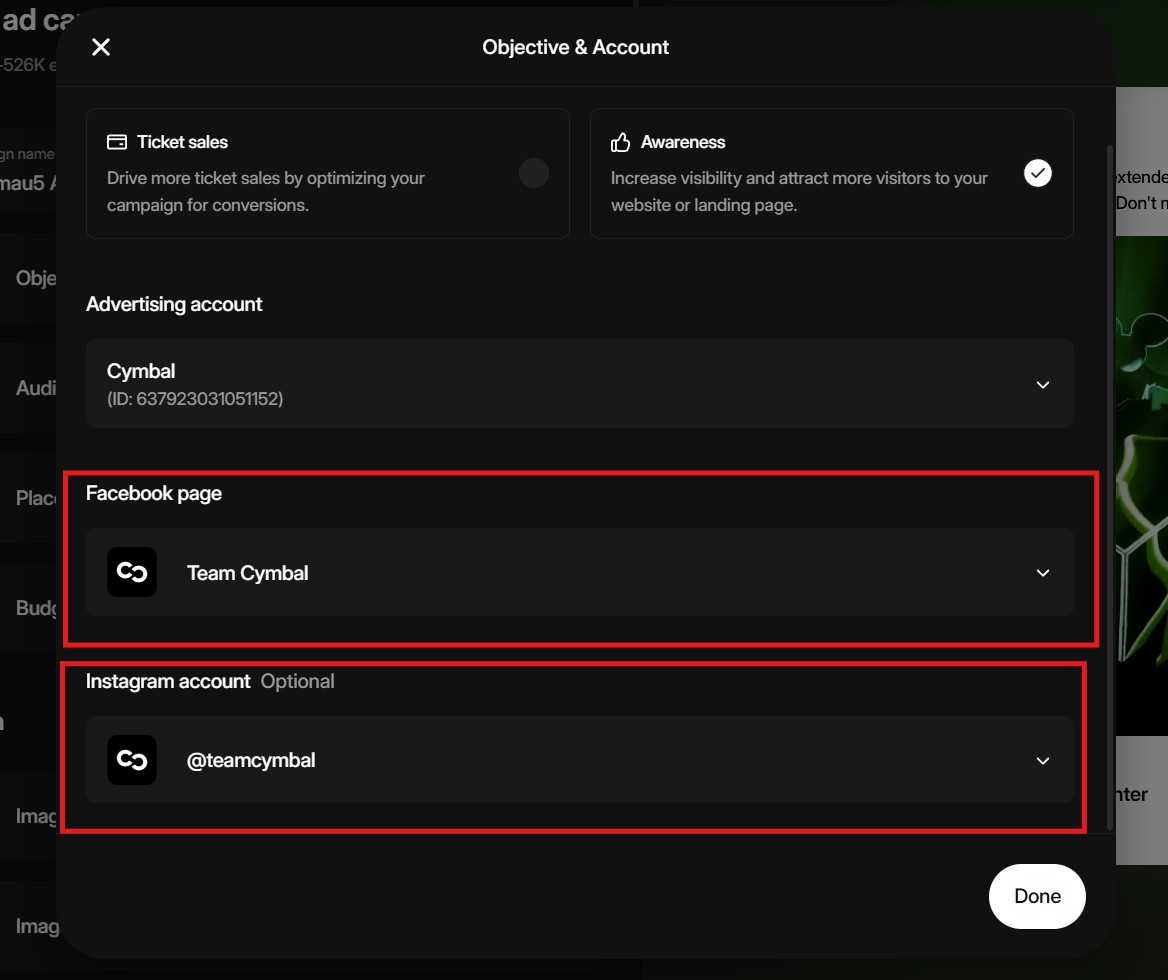Open the Instagram account dropdown chevron
Image resolution: width=1168 pixels, height=980 pixels.
1043,761
